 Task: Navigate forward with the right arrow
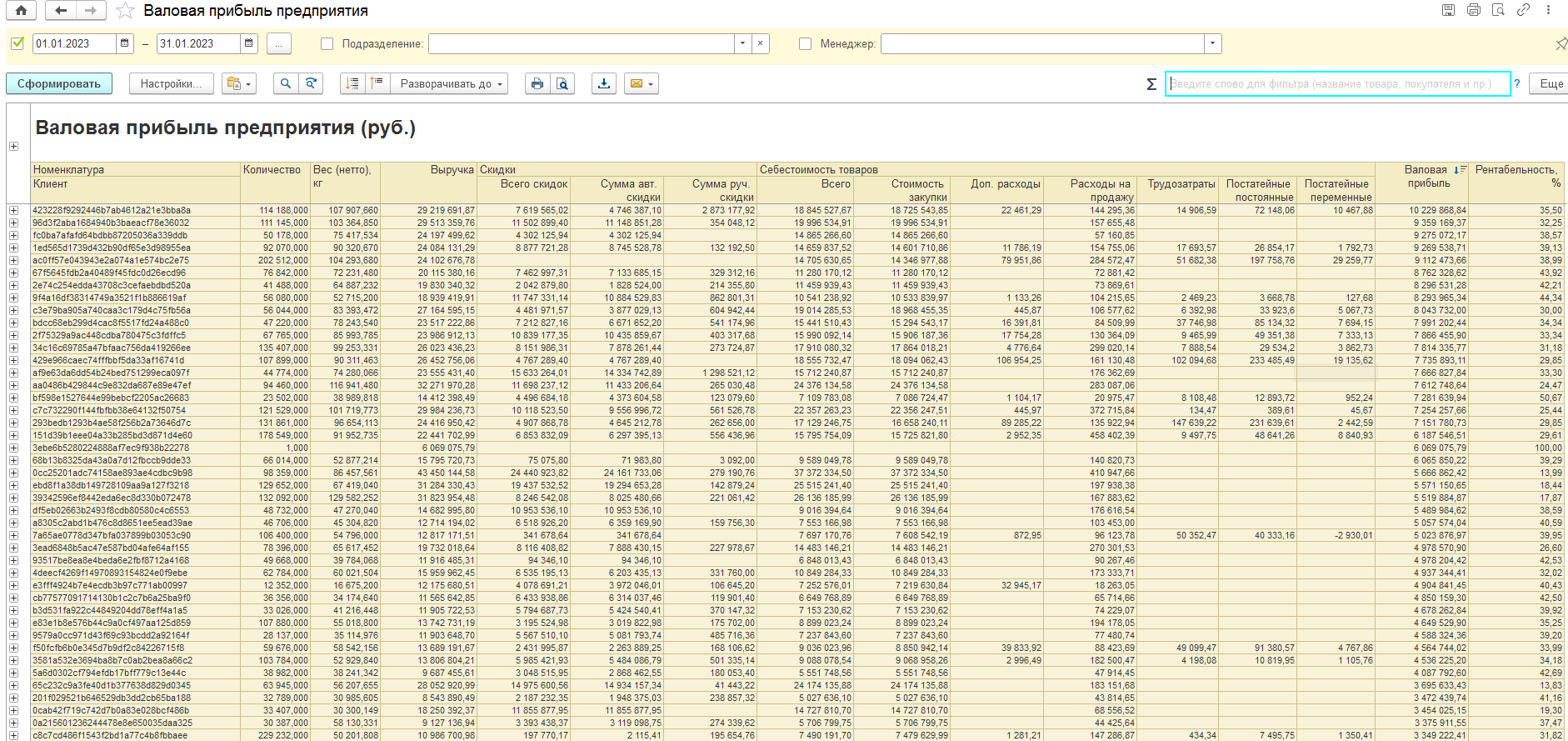(x=91, y=11)
